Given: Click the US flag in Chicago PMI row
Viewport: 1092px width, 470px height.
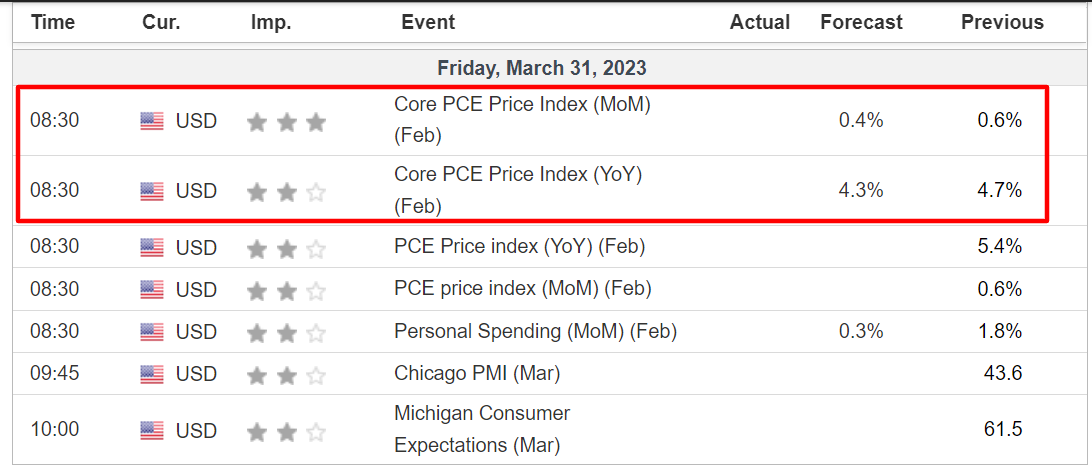Looking at the screenshot, I should point(152,375).
